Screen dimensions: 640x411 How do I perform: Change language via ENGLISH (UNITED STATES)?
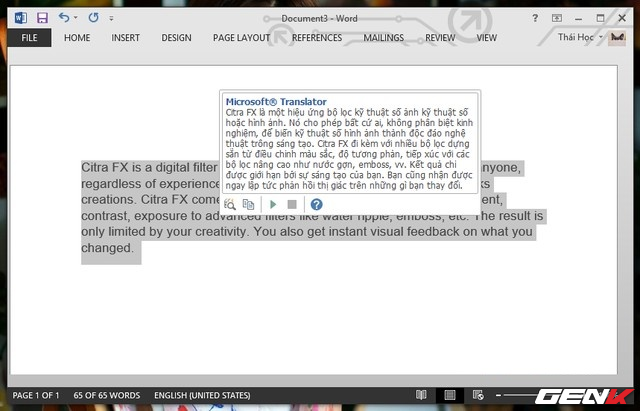point(202,395)
